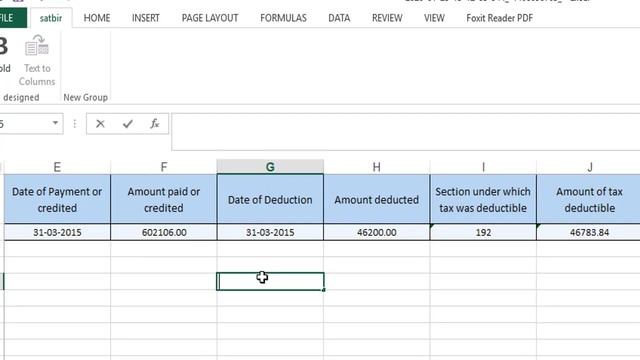Select the 'Amount paid or credited' cell
Viewport: 640px width, 360px height.
click(164, 199)
